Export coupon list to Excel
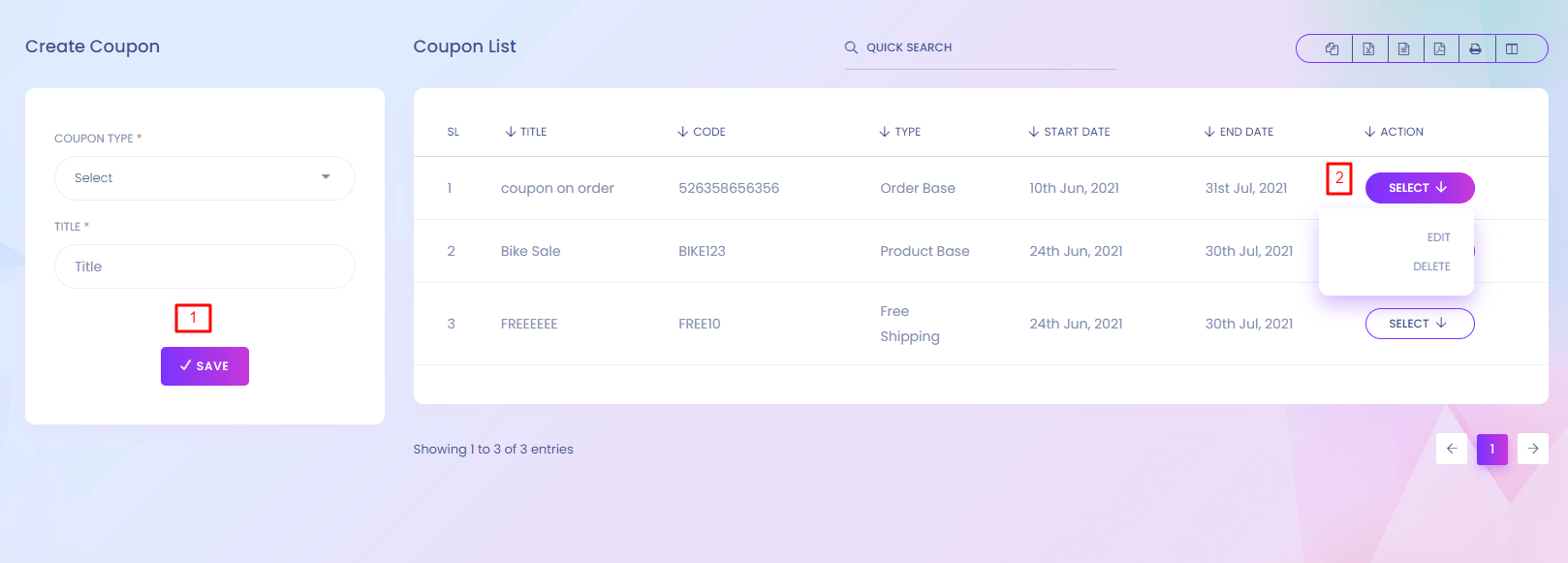This screenshot has width=1568, height=563. [1368, 48]
